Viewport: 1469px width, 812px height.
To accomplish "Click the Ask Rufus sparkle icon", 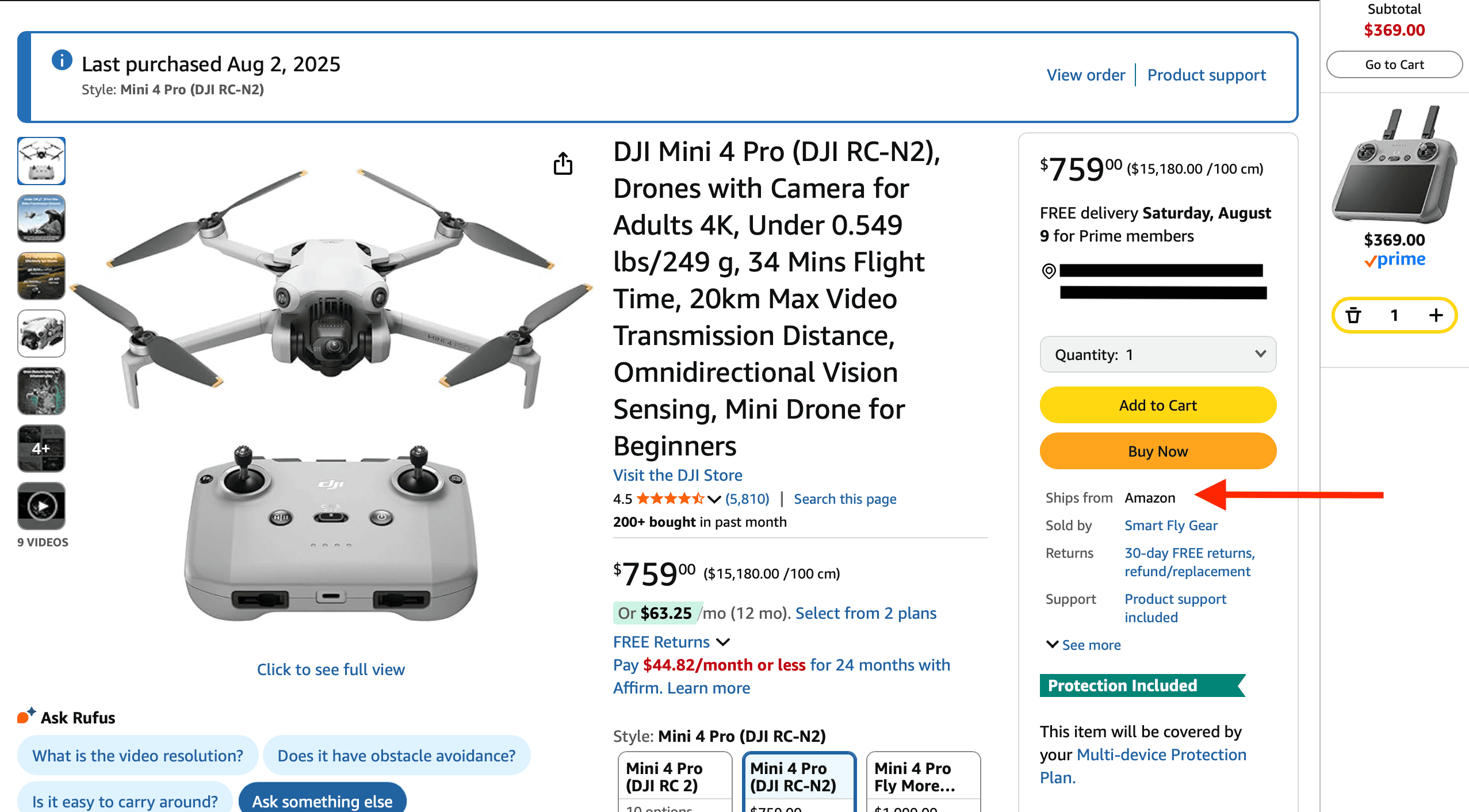I will [x=26, y=715].
